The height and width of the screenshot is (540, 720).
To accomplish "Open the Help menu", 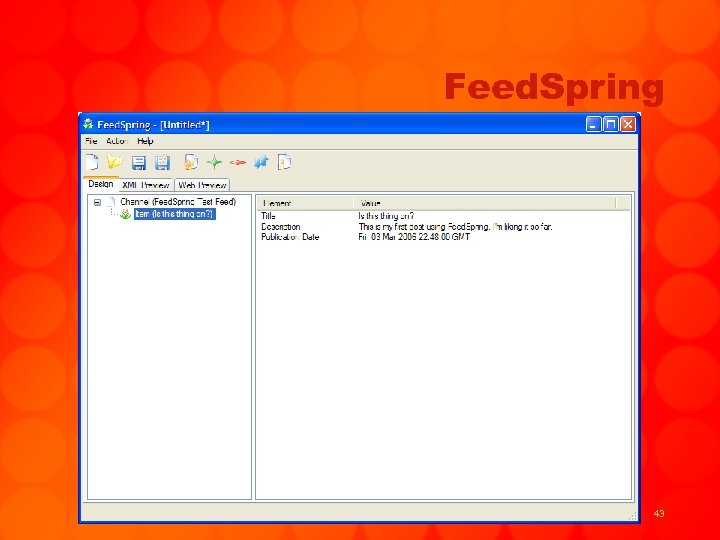I will tap(145, 141).
